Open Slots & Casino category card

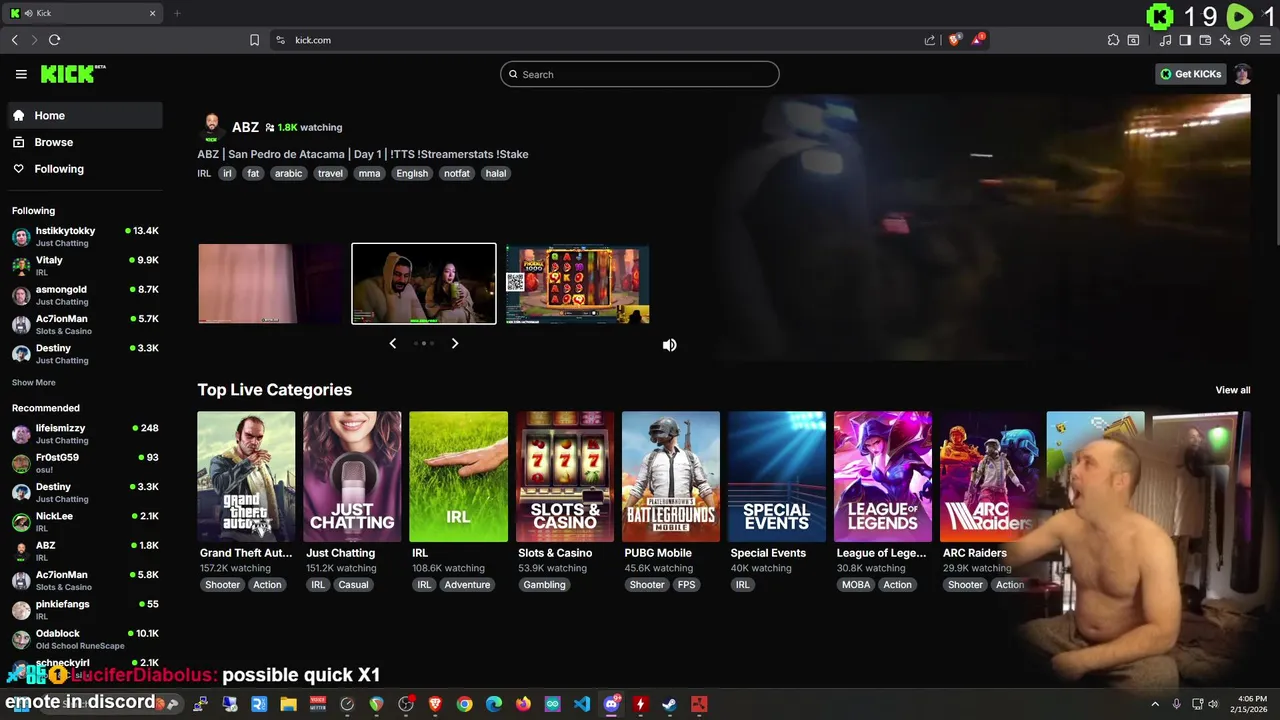(x=565, y=476)
